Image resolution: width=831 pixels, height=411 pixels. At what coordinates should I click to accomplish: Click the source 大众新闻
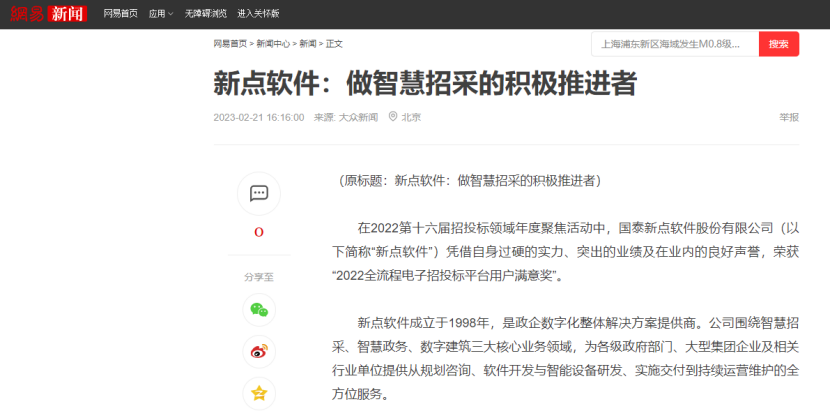(x=358, y=117)
